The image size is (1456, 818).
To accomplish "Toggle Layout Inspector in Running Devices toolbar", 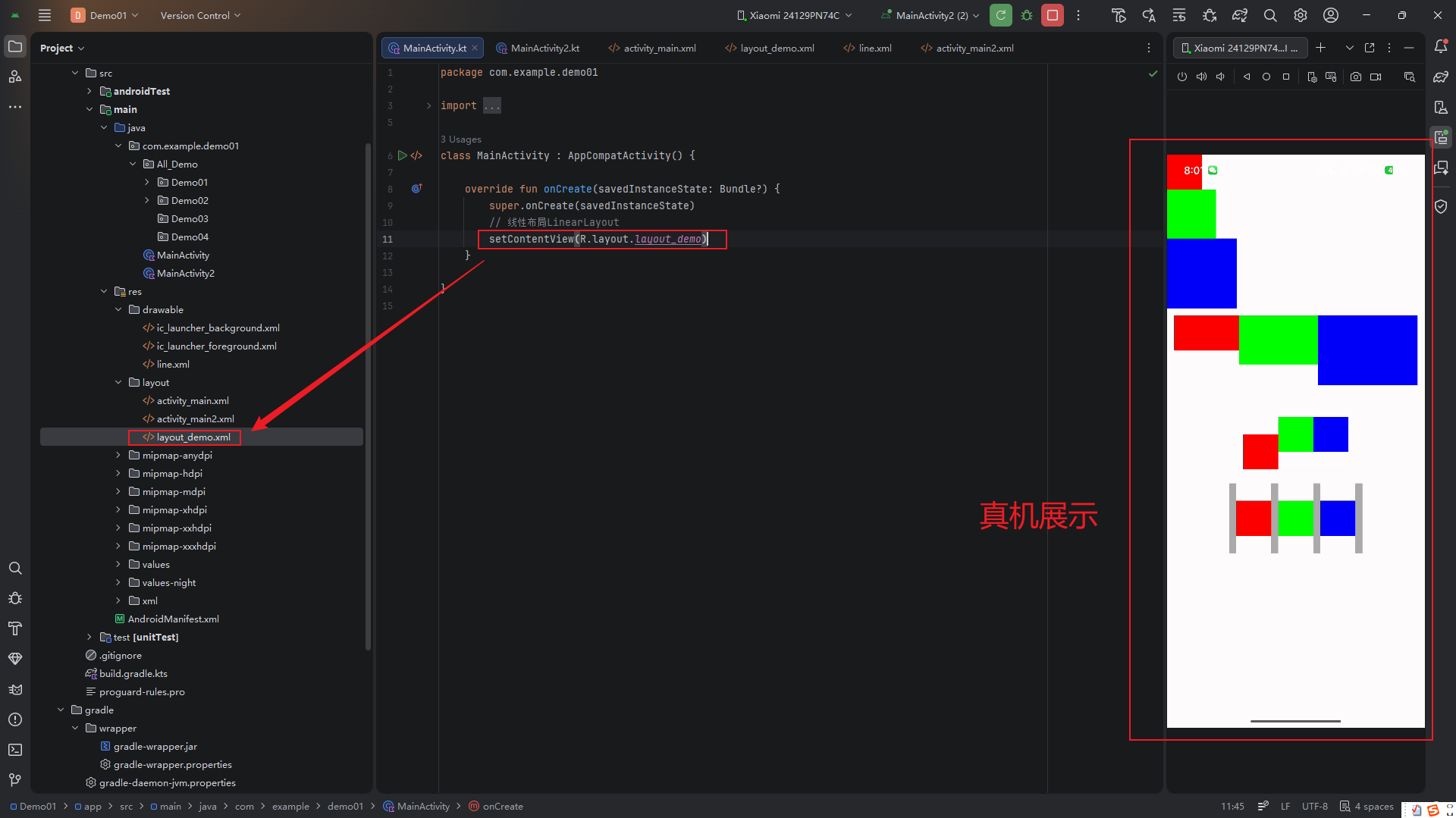I will pyautogui.click(x=1410, y=77).
